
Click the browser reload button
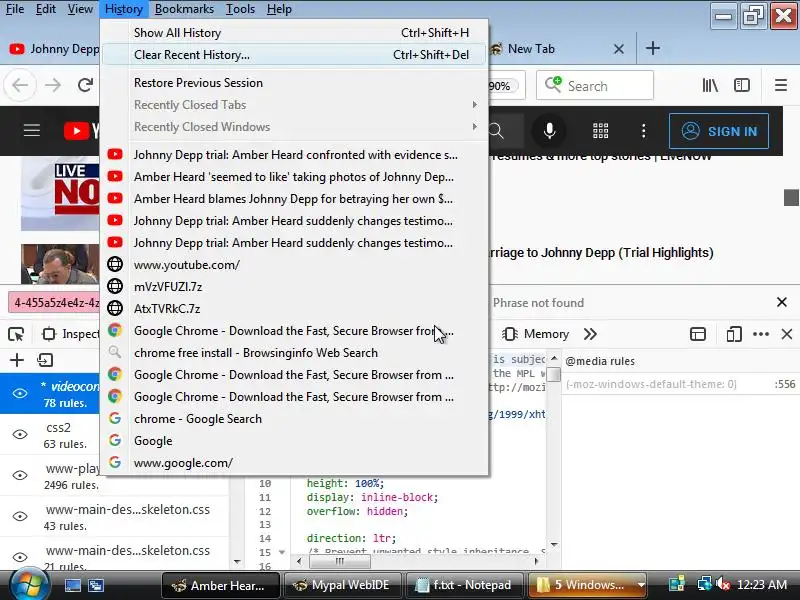85,85
